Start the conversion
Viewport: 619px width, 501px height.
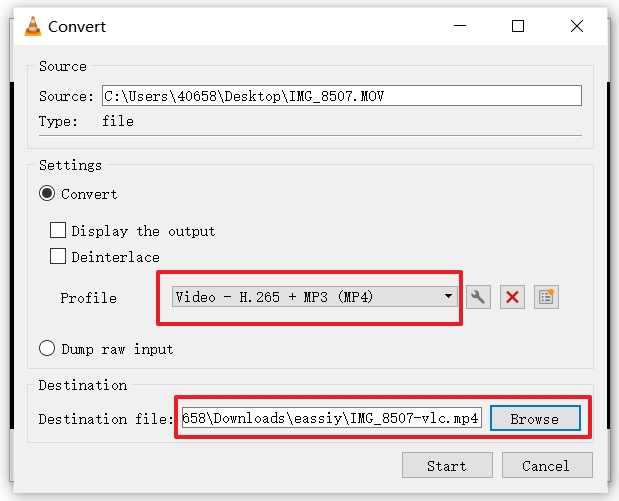coord(447,465)
